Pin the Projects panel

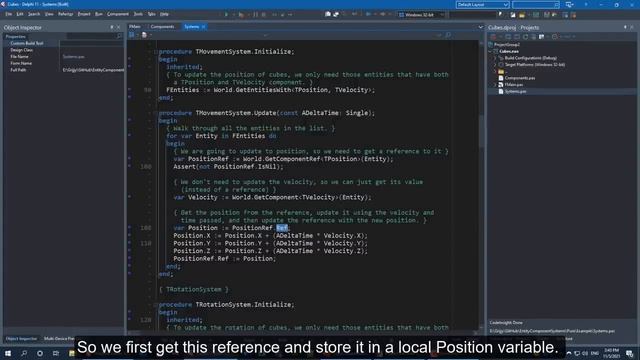click(625, 27)
